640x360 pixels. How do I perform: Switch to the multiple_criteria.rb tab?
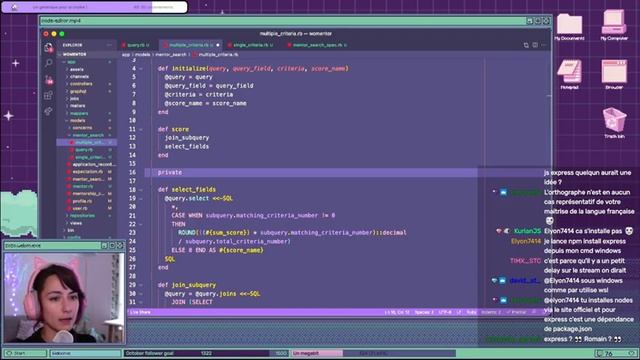coord(191,45)
